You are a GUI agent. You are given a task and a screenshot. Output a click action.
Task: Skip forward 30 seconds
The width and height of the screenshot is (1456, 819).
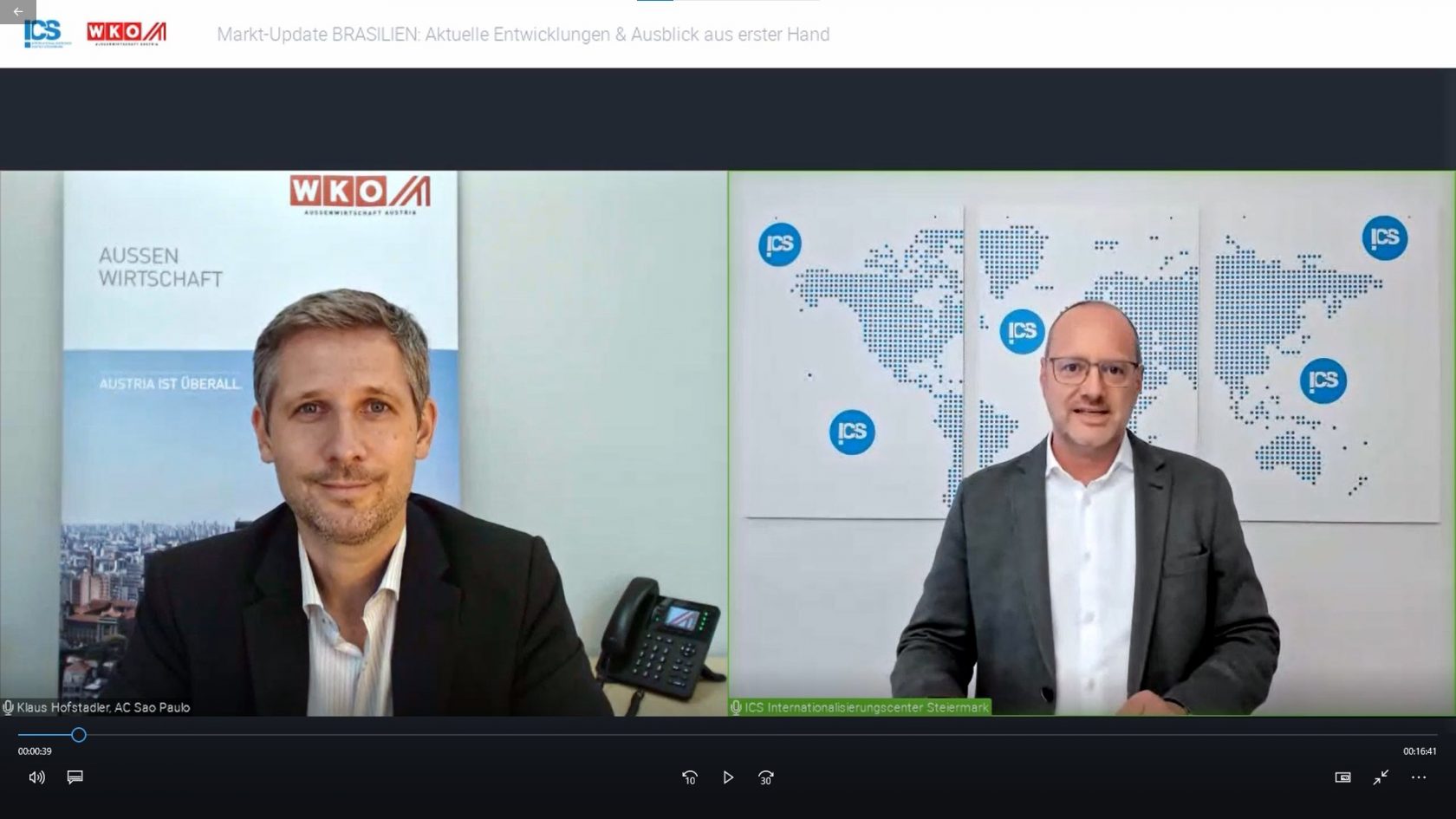[766, 777]
